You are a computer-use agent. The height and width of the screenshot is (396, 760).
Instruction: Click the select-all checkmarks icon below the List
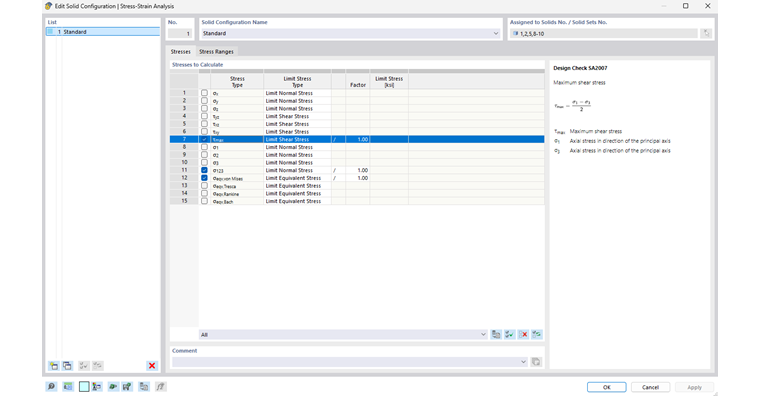pos(84,365)
